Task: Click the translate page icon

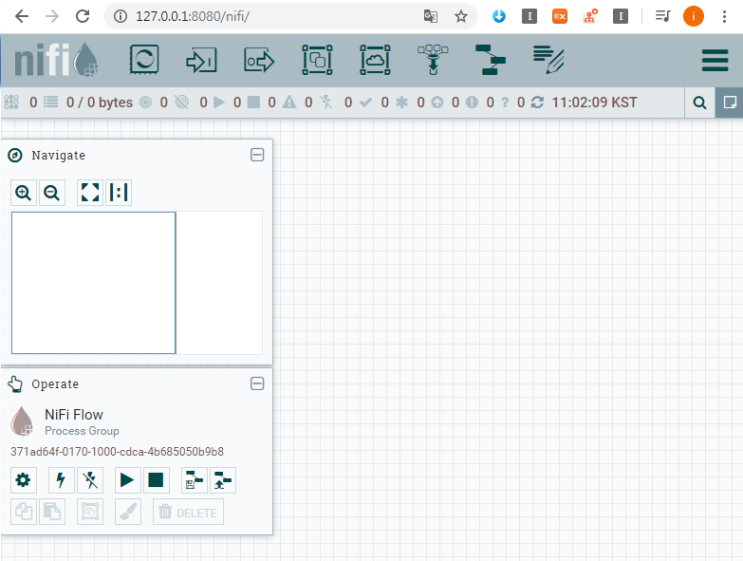Action: tap(430, 17)
